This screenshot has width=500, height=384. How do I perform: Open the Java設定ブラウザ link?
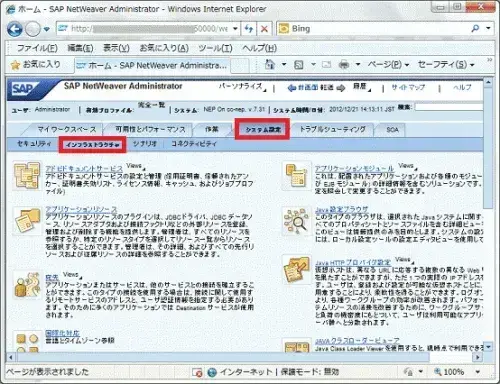coord(342,210)
